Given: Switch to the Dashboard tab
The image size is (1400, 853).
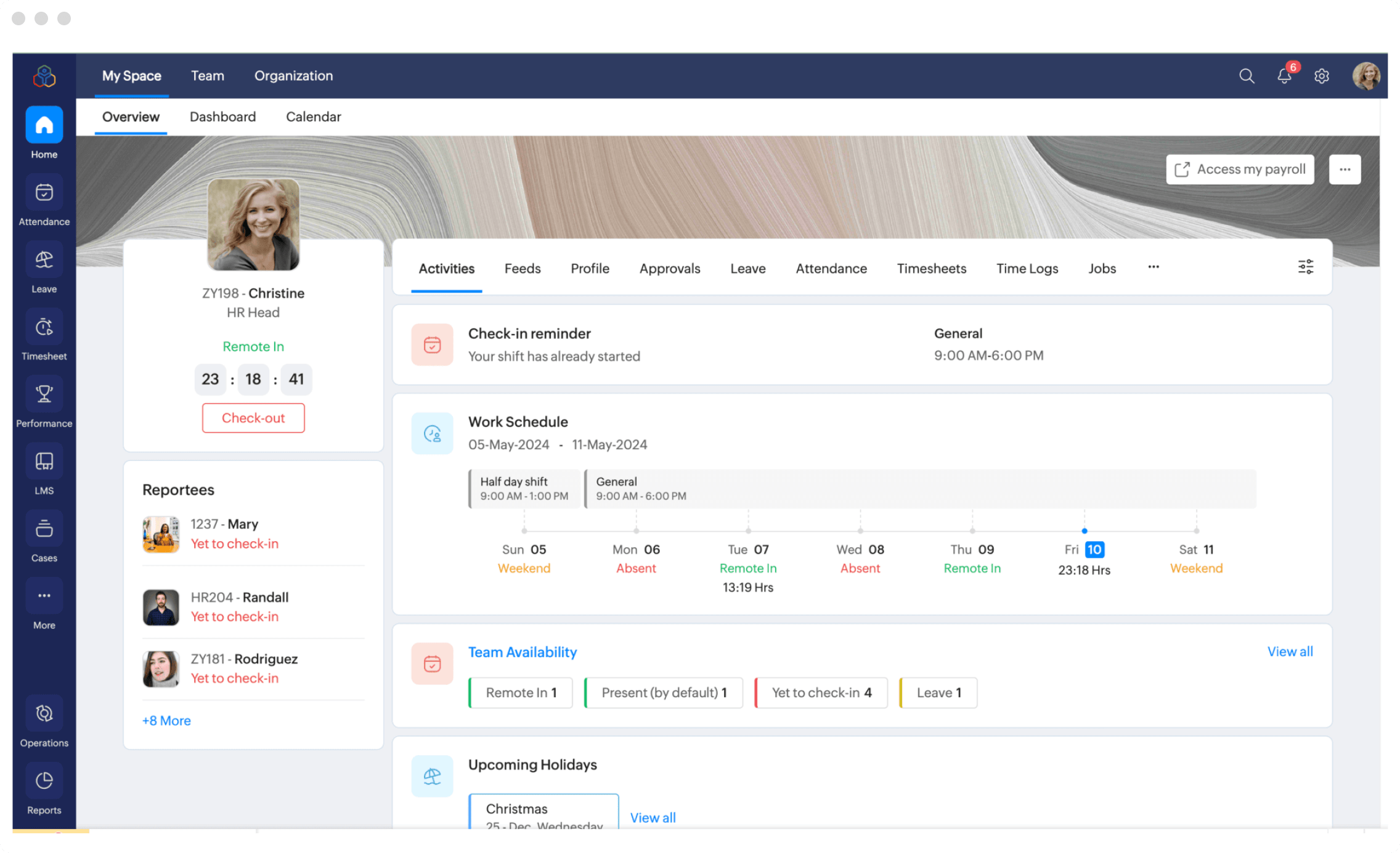Looking at the screenshot, I should pos(222,117).
